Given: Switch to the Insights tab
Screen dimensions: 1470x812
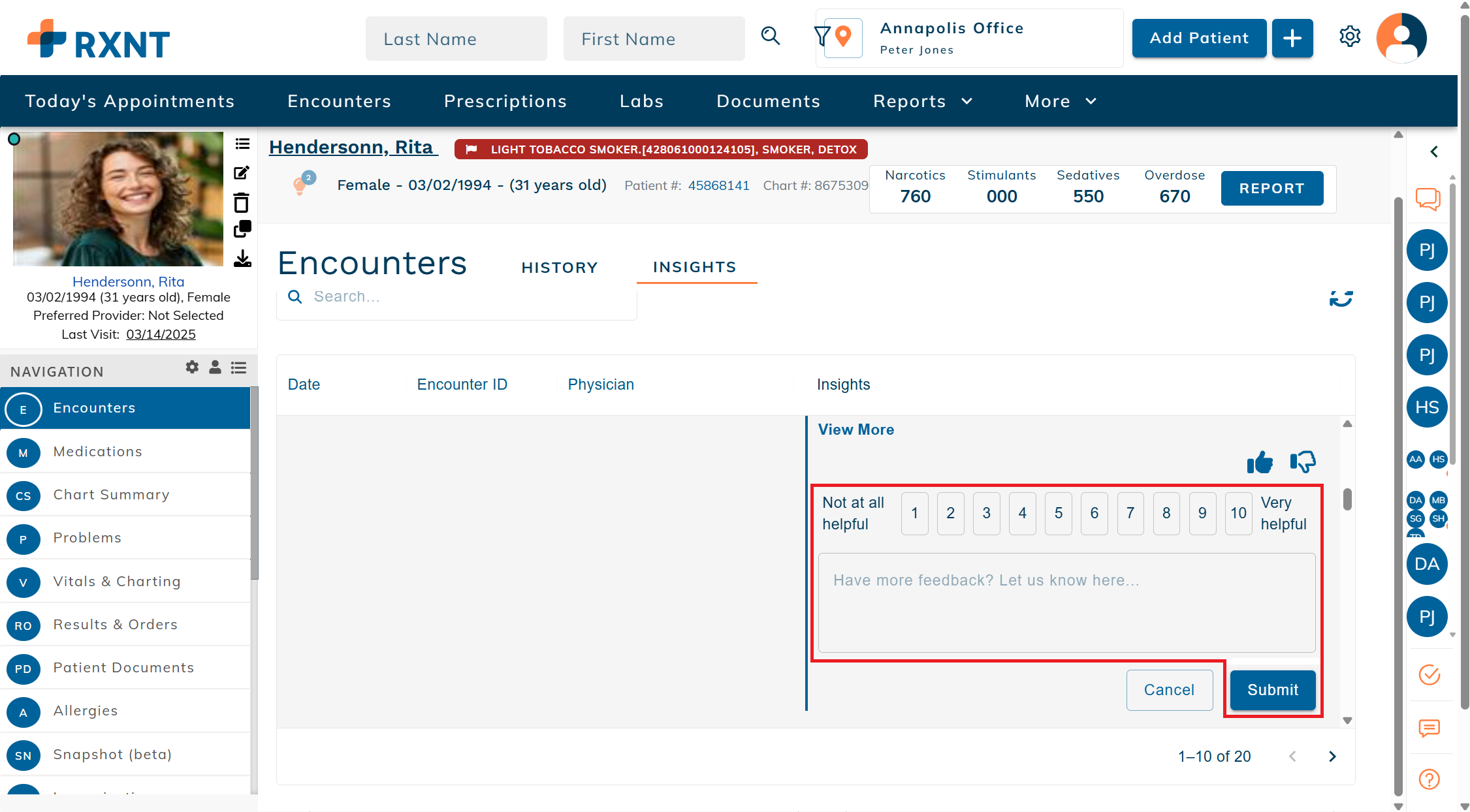Looking at the screenshot, I should (x=695, y=267).
